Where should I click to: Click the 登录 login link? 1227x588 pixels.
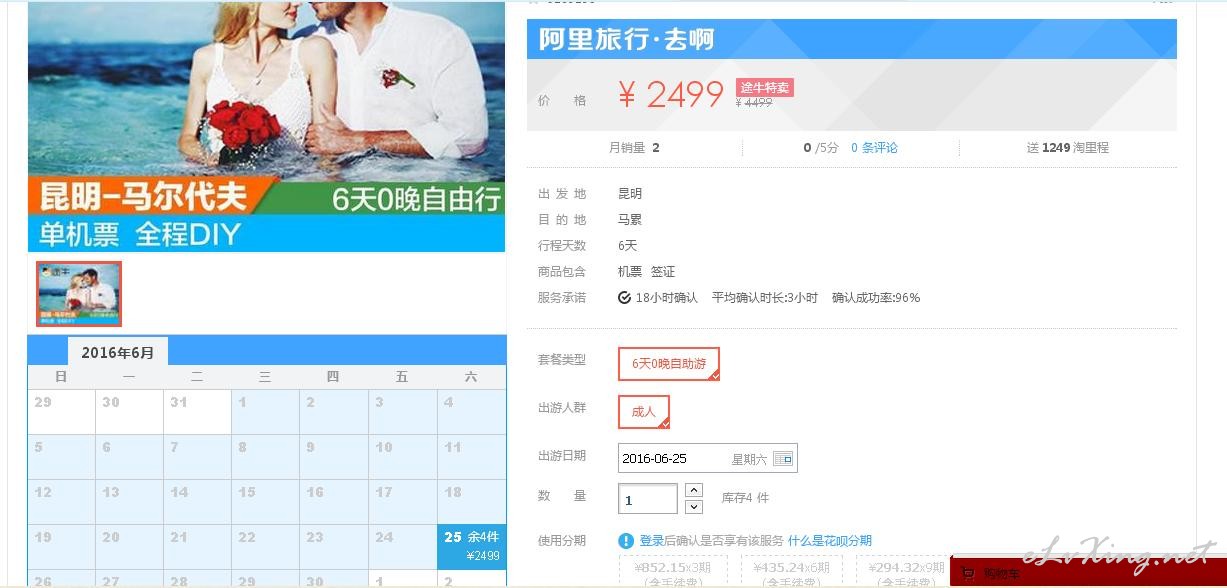pos(651,541)
